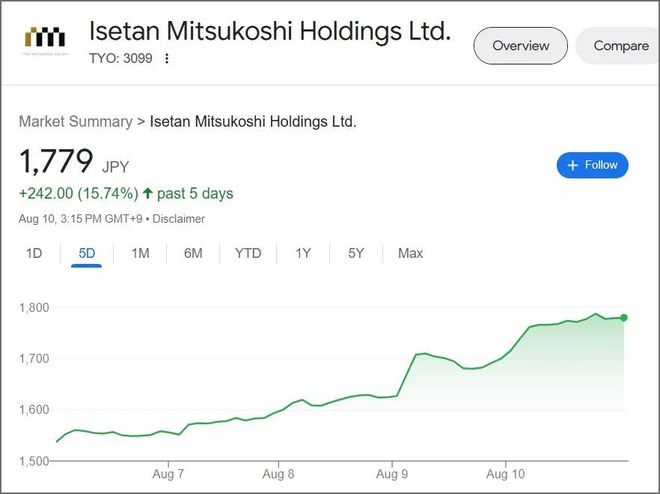Click the Isetan Mitsukoshi company logo

[45, 39]
